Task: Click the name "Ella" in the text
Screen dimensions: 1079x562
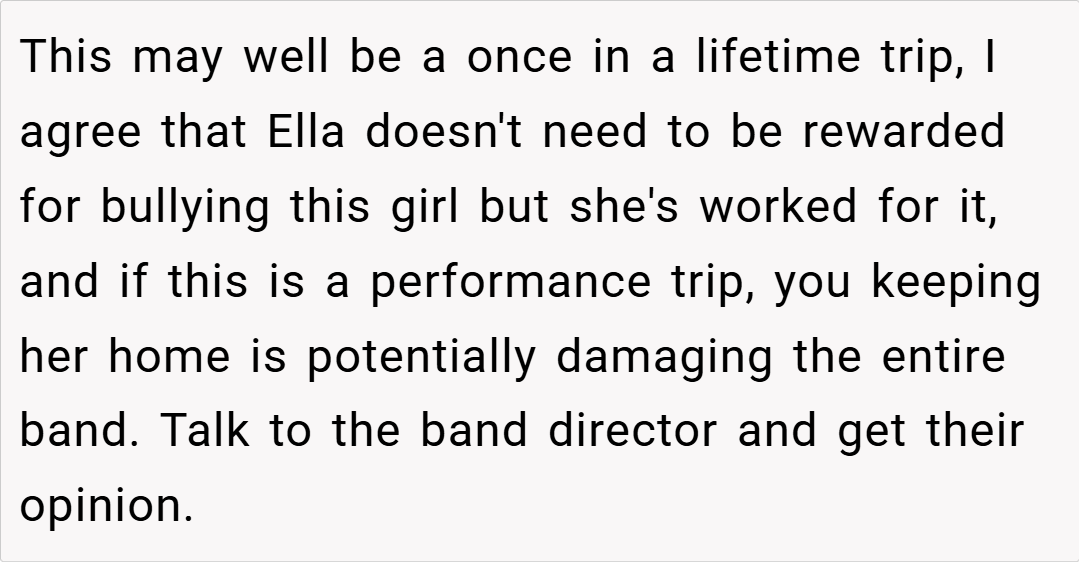Action: pyautogui.click(x=306, y=132)
